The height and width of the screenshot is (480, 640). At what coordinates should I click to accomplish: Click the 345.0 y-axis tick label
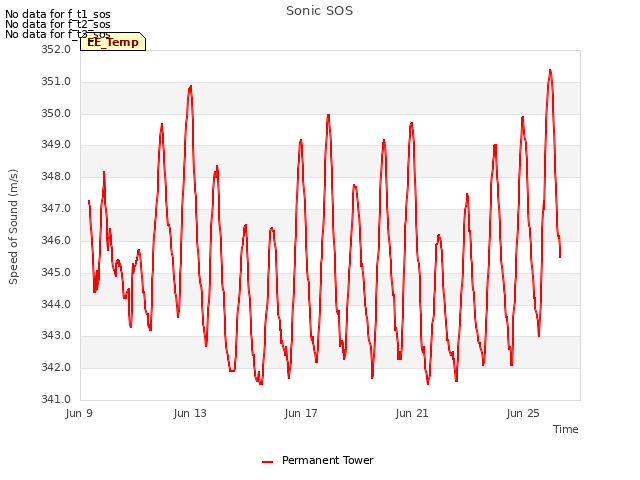(x=56, y=272)
